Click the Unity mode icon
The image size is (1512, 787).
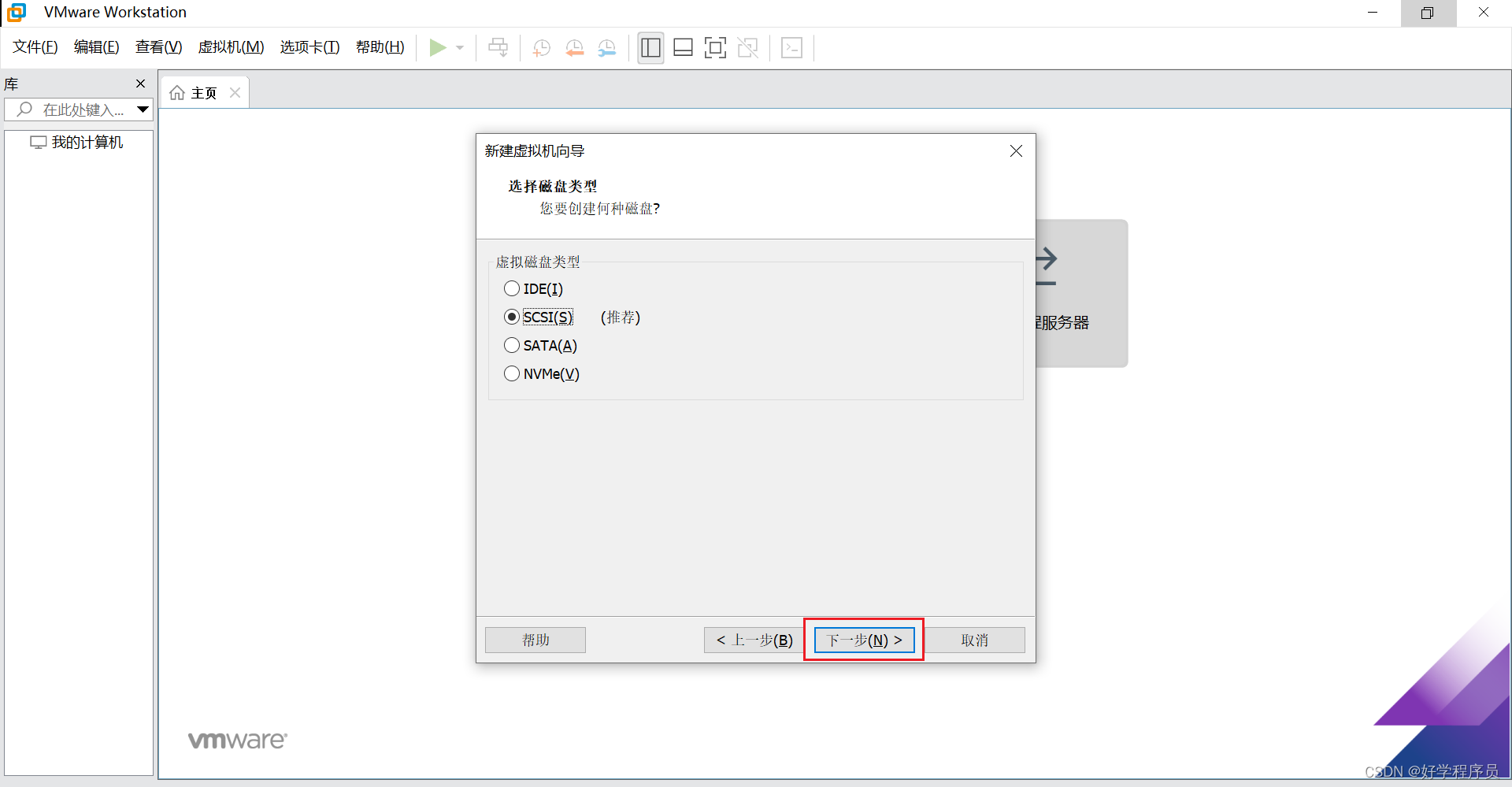pyautogui.click(x=748, y=48)
